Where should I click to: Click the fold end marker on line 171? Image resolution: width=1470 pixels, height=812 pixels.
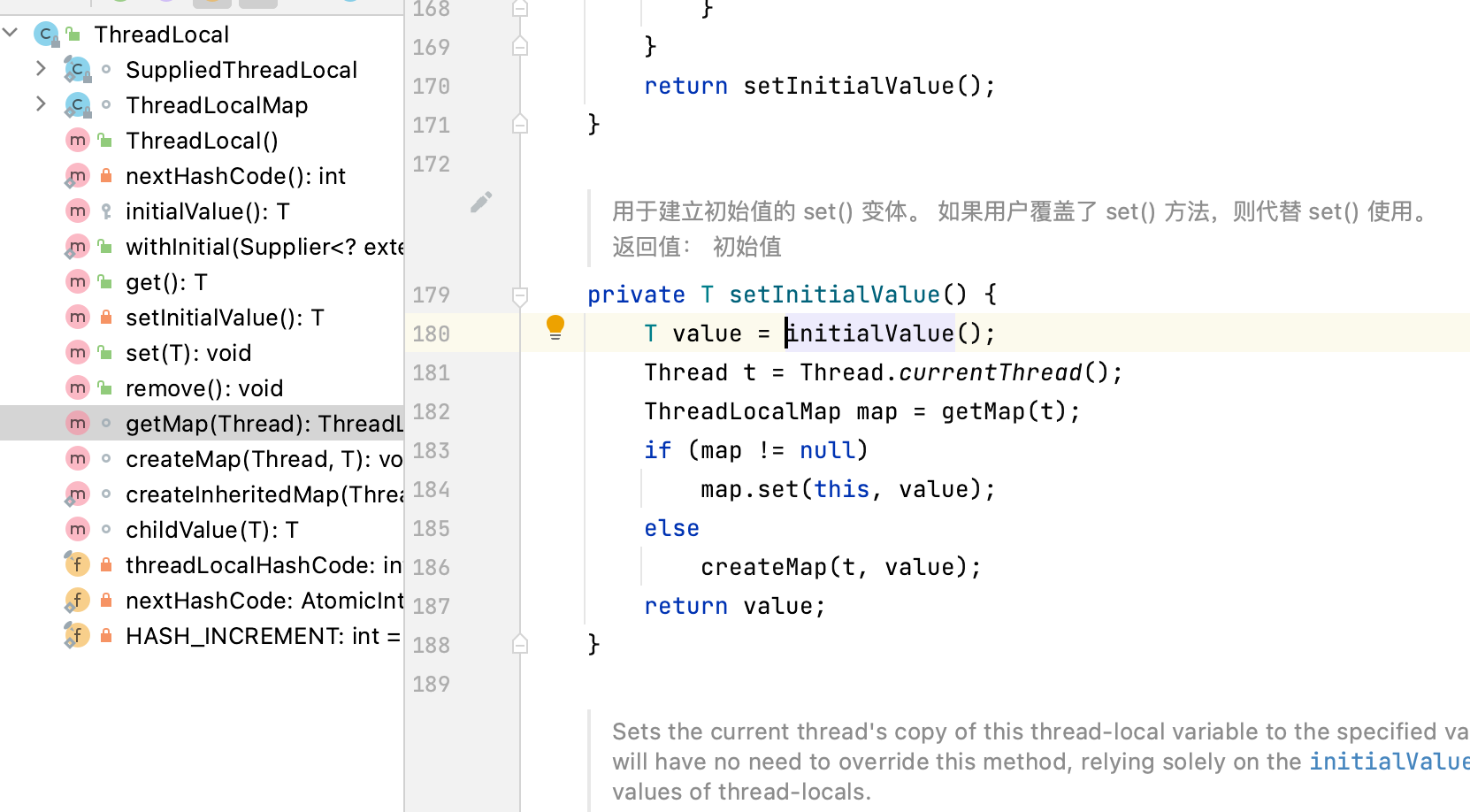tap(520, 125)
